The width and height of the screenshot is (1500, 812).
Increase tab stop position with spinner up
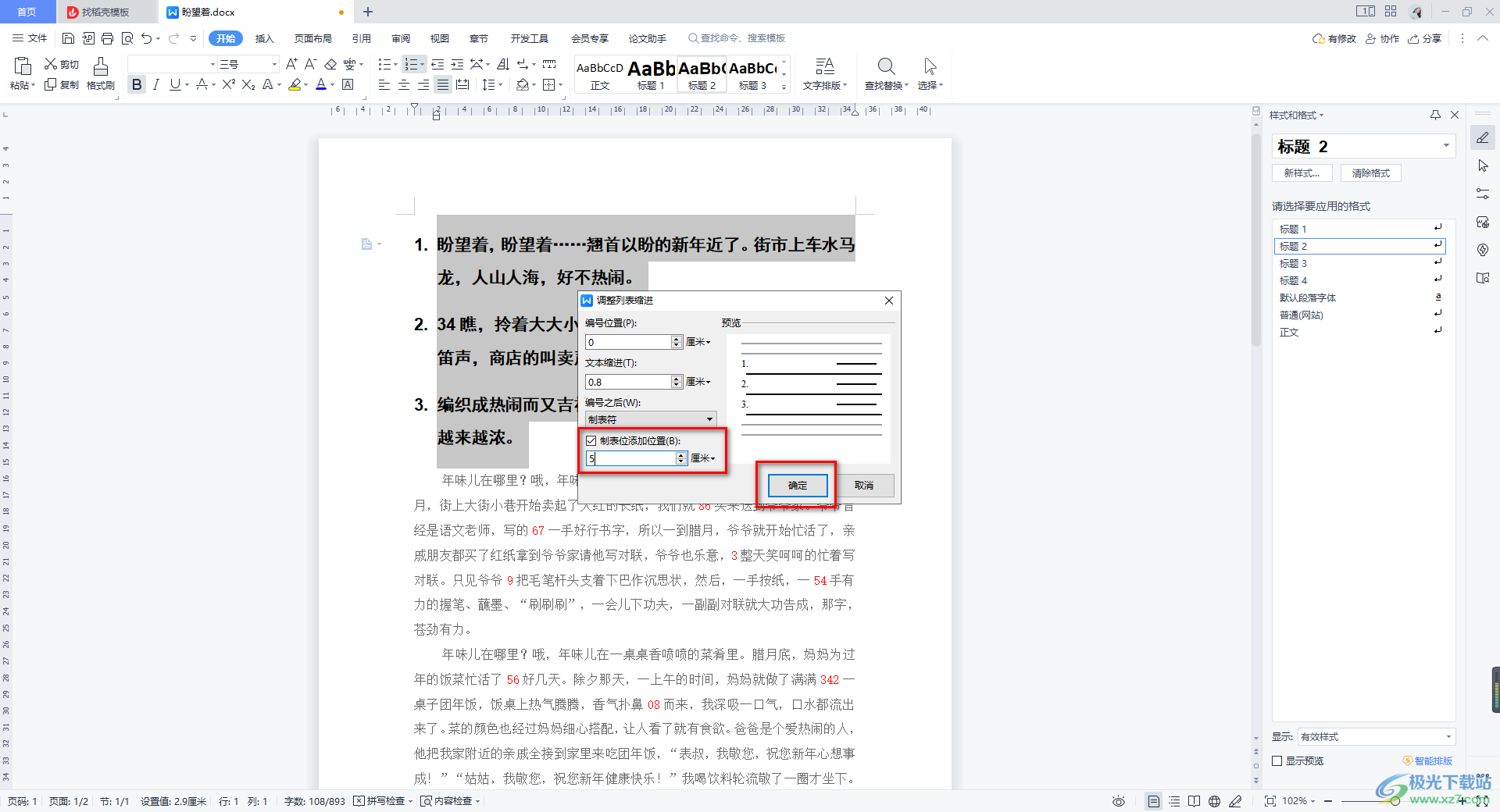coord(681,455)
